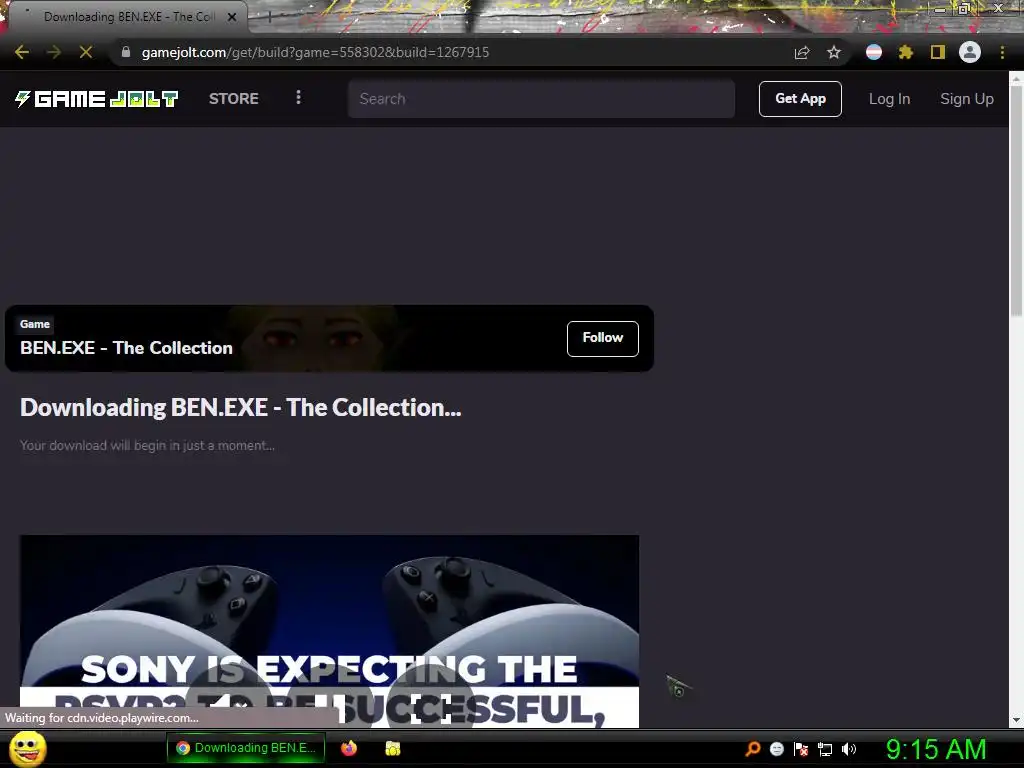Open the yellow folder taskbar icon
1024x768 pixels.
pos(392,748)
